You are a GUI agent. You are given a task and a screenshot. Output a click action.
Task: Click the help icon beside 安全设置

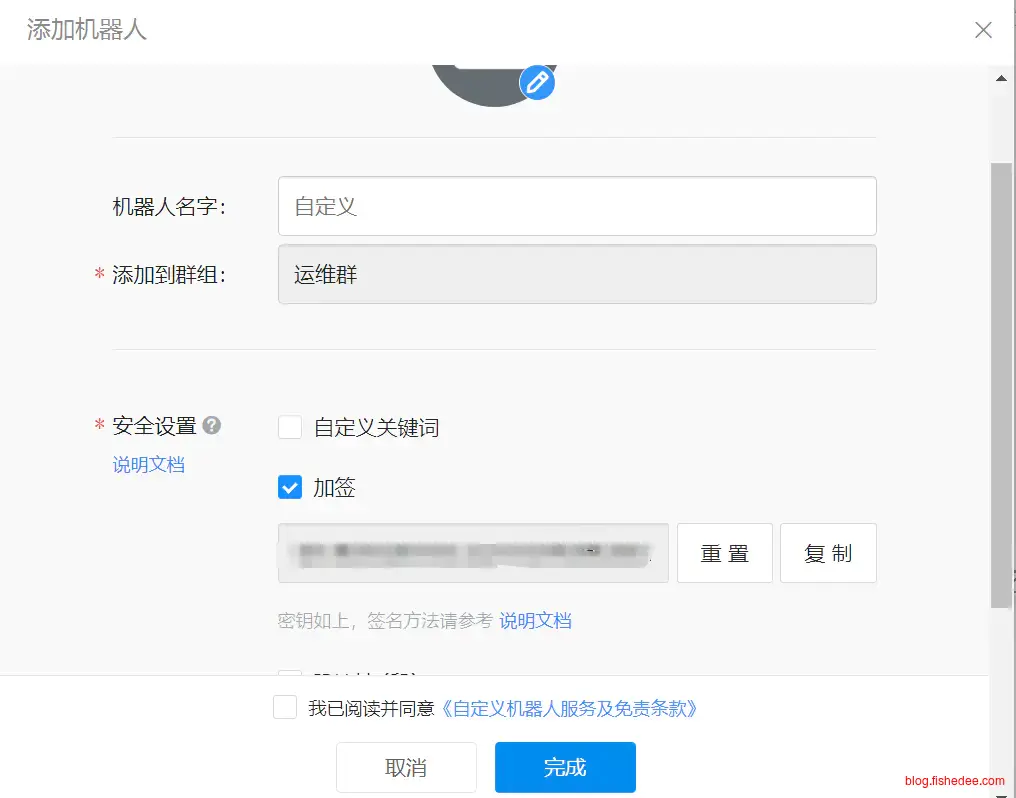[x=211, y=426]
